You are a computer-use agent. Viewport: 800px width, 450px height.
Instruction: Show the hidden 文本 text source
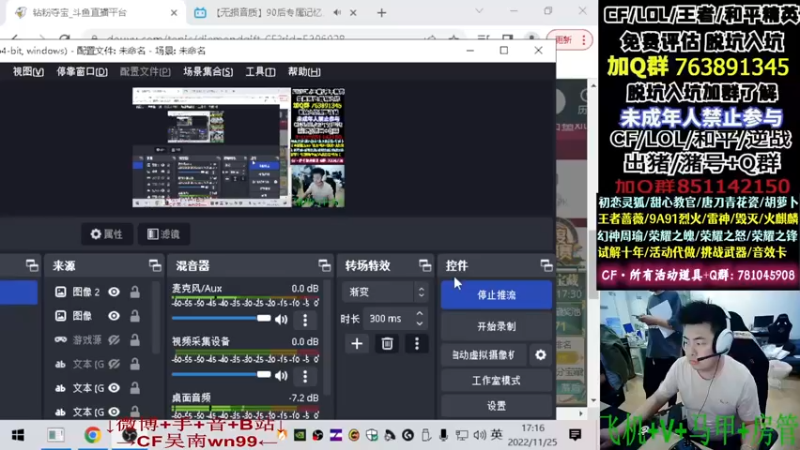tap(114, 364)
